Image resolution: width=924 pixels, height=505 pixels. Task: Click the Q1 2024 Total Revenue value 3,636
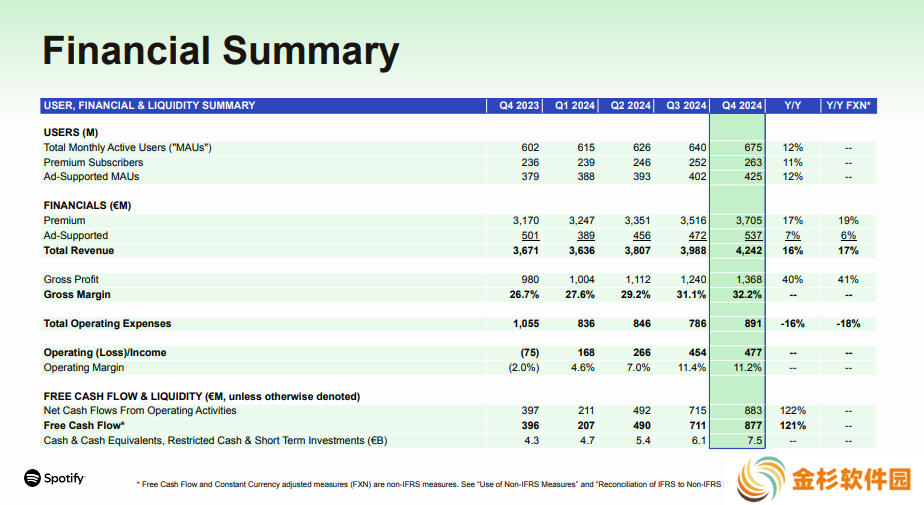580,250
